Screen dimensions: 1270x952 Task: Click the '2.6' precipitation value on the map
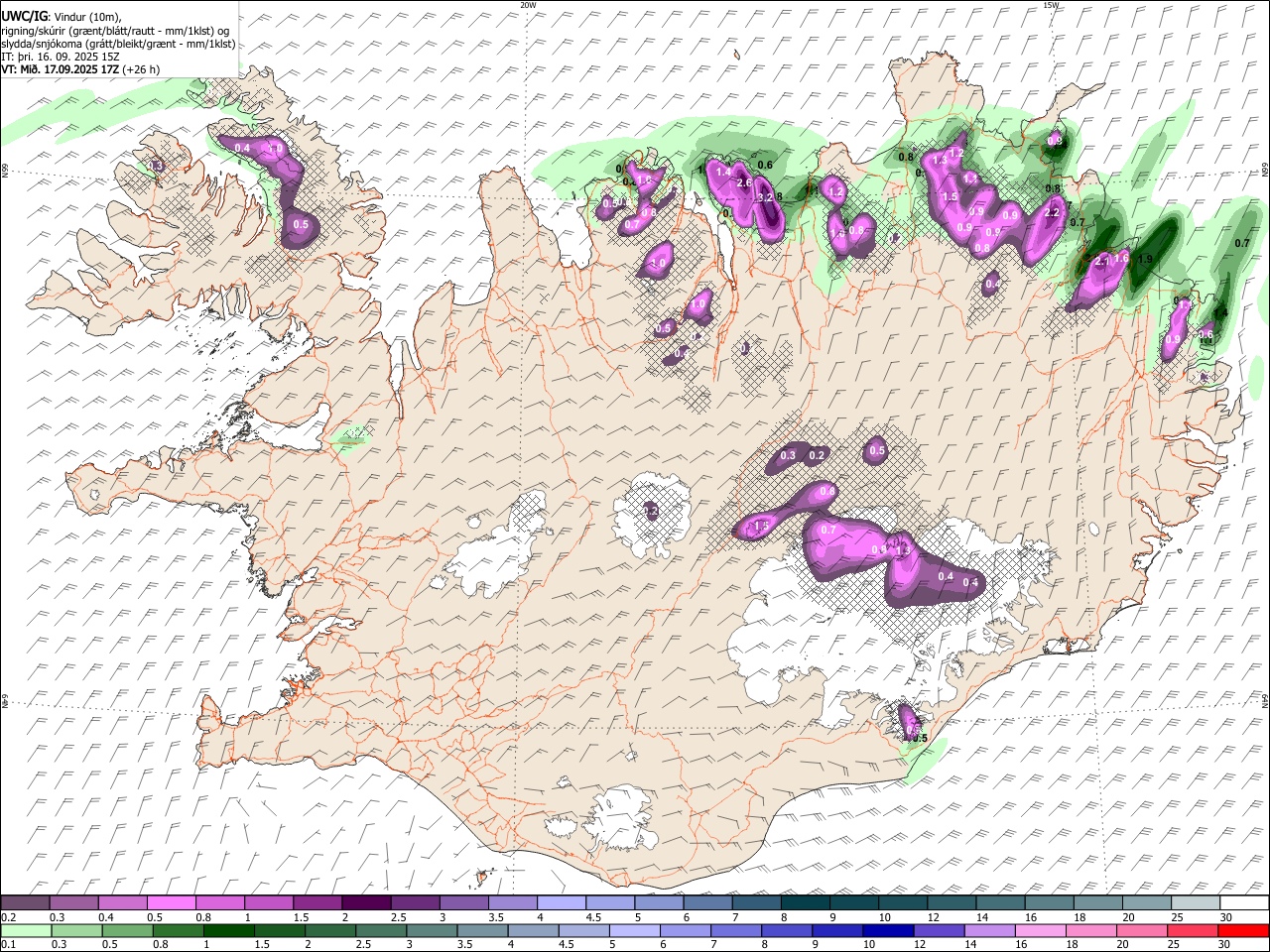click(744, 182)
